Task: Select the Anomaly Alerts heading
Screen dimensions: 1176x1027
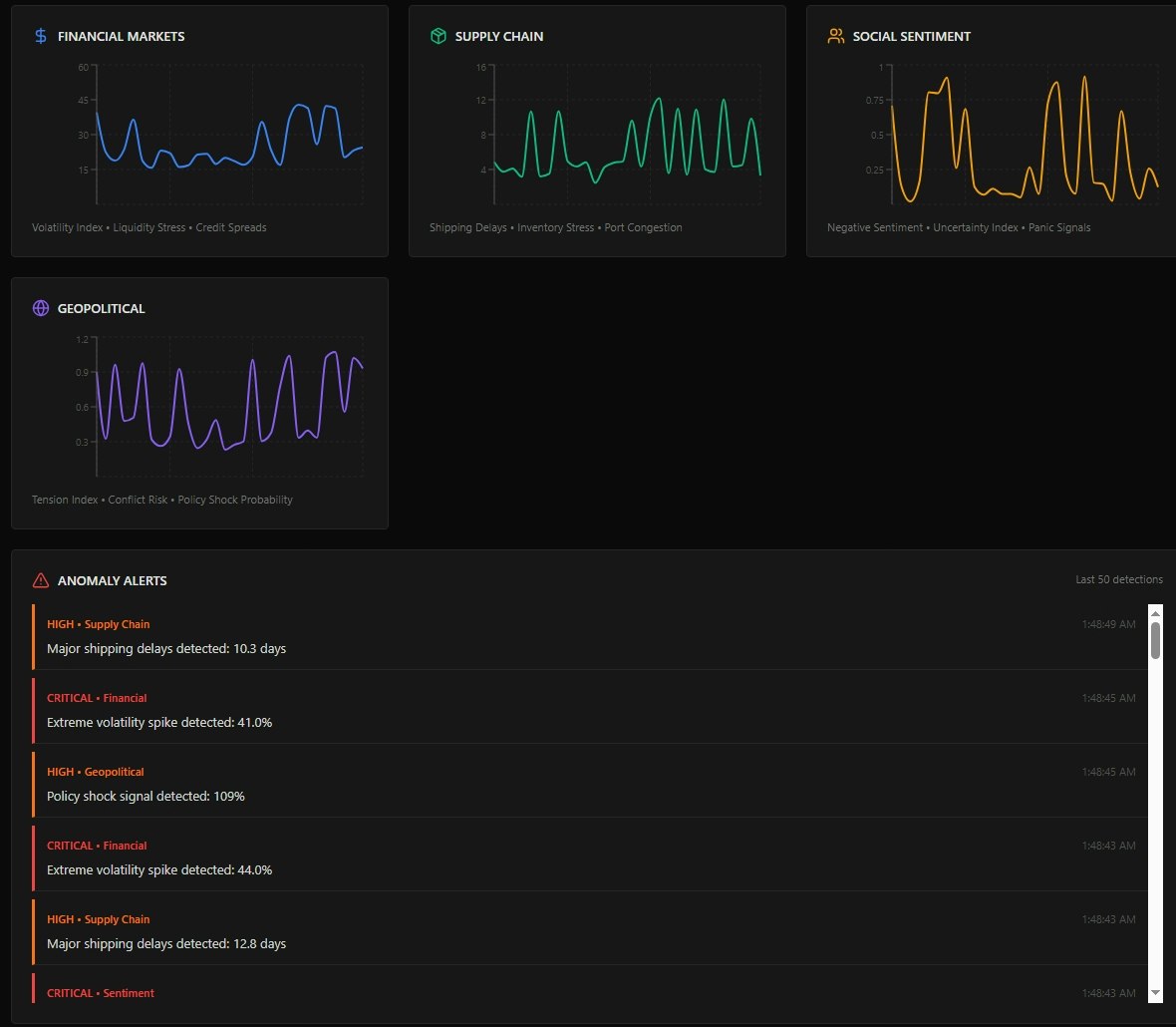Action: click(x=113, y=580)
